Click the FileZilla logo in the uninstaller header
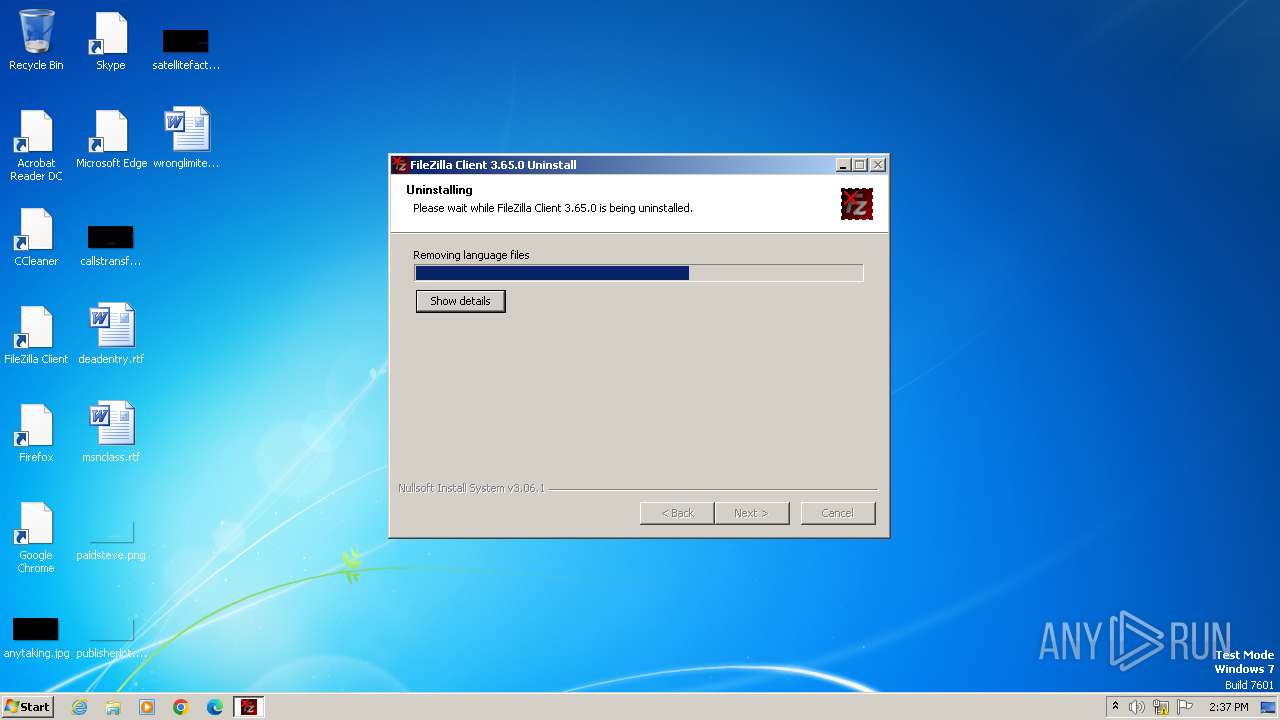Image resolution: width=1280 pixels, height=720 pixels. 857,204
